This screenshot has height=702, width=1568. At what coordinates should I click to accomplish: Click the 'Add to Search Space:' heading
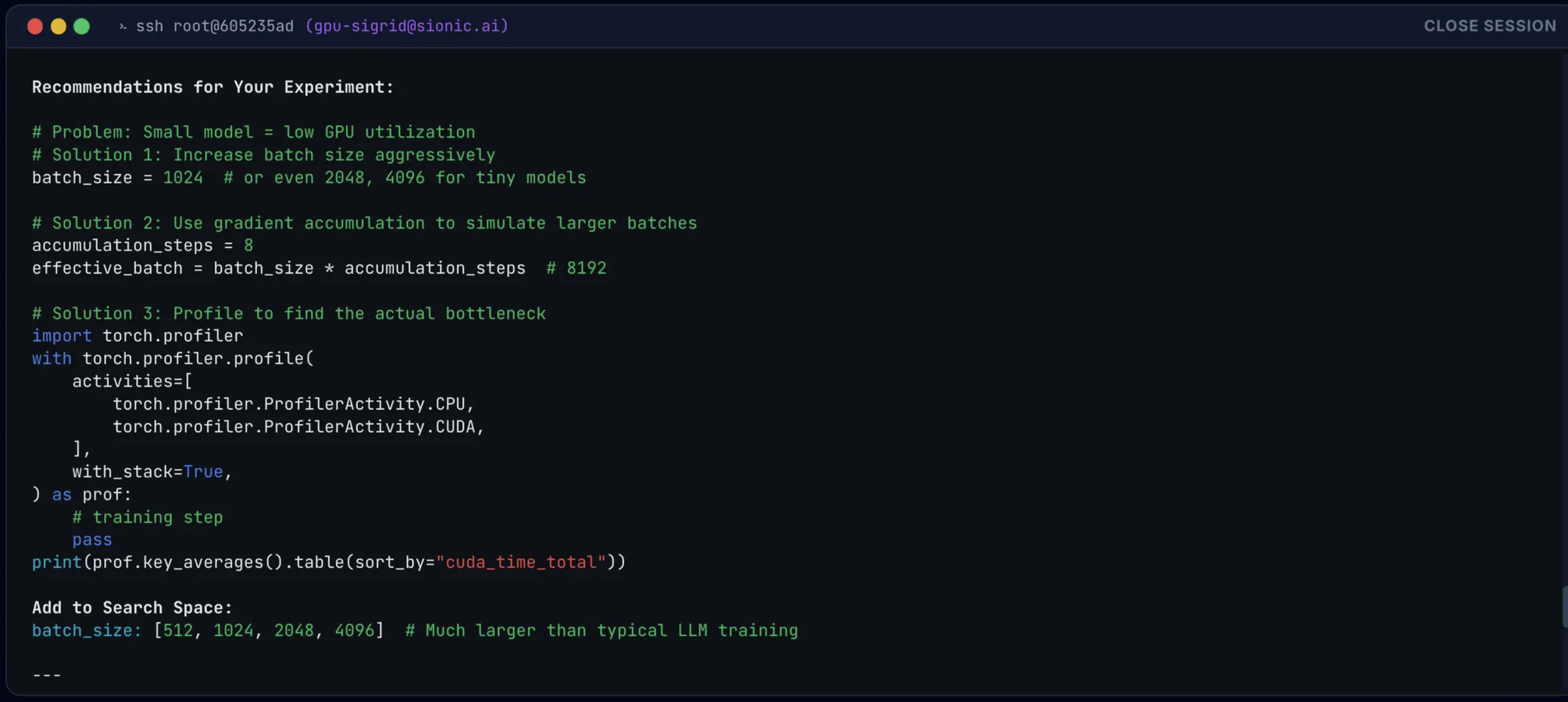132,607
